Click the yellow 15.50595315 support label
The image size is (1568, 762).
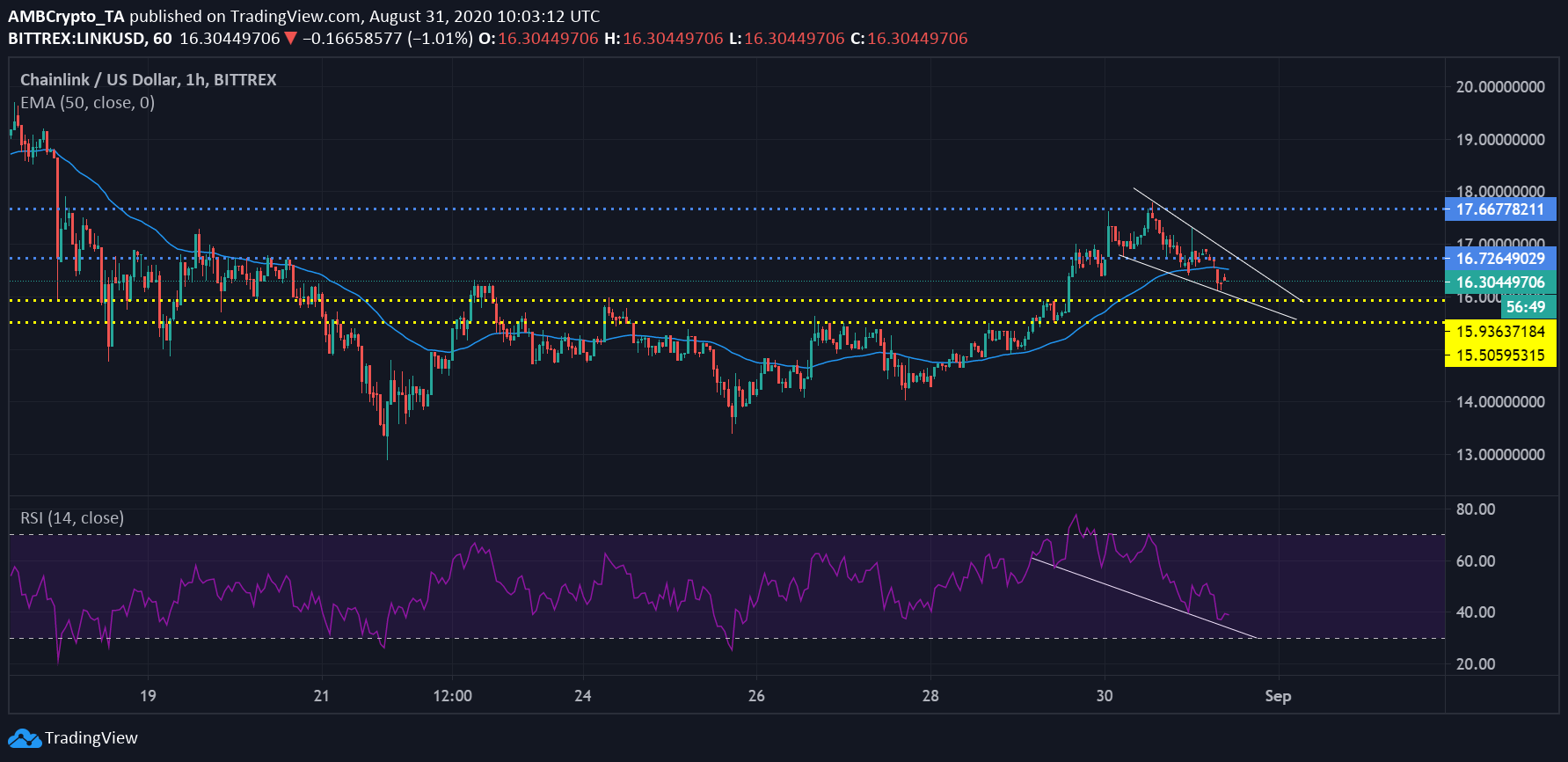tap(1499, 355)
